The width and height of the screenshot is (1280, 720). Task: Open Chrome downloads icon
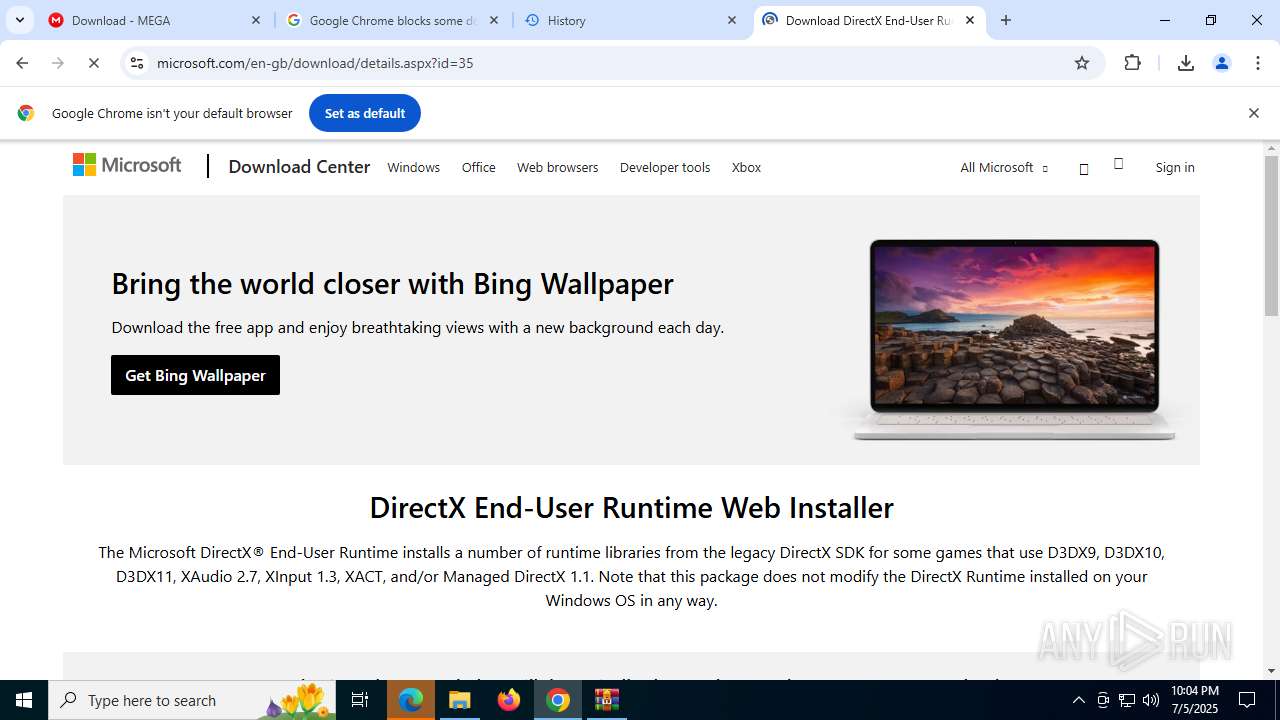point(1186,63)
